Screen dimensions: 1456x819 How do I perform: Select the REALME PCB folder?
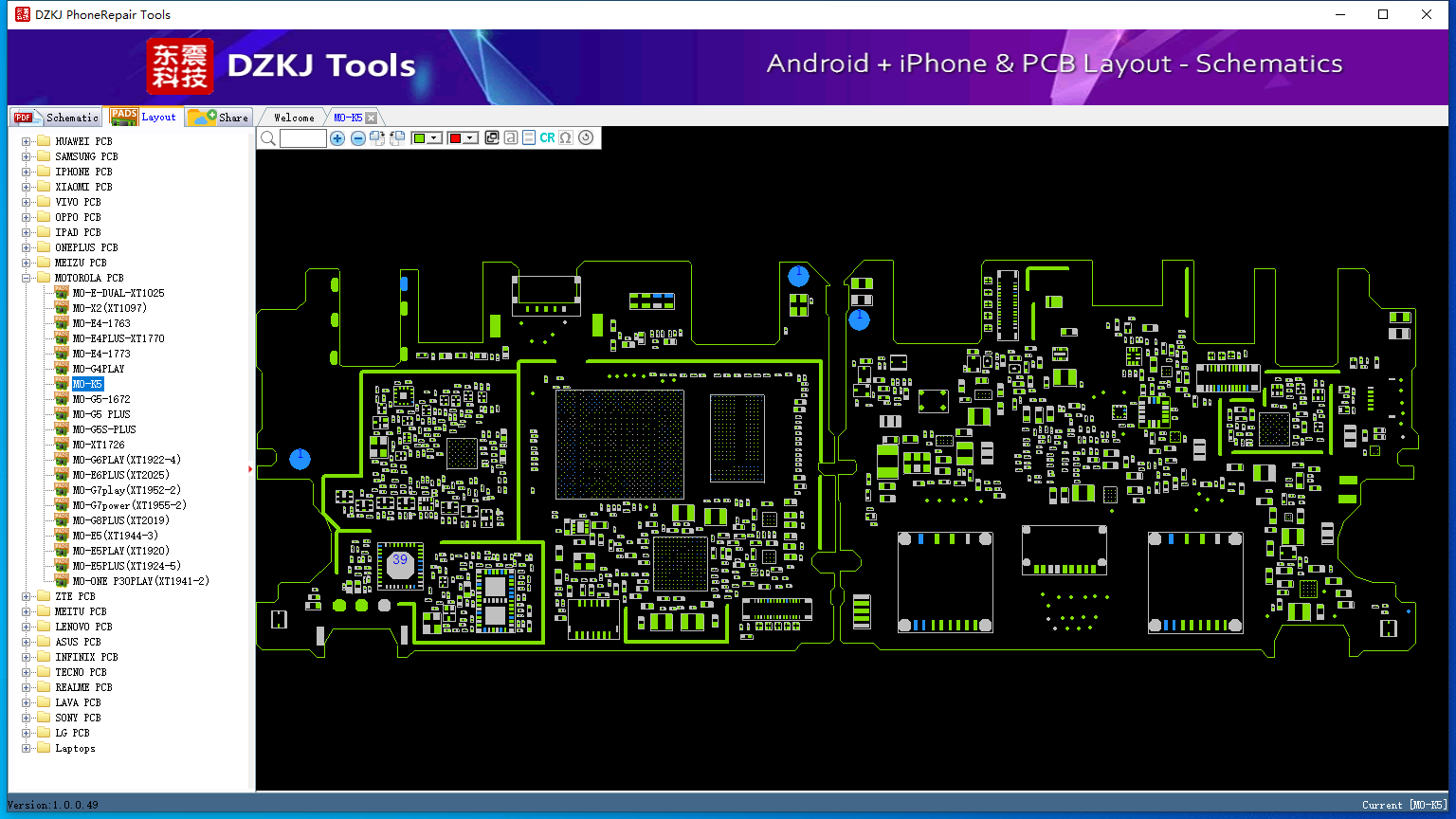(83, 687)
